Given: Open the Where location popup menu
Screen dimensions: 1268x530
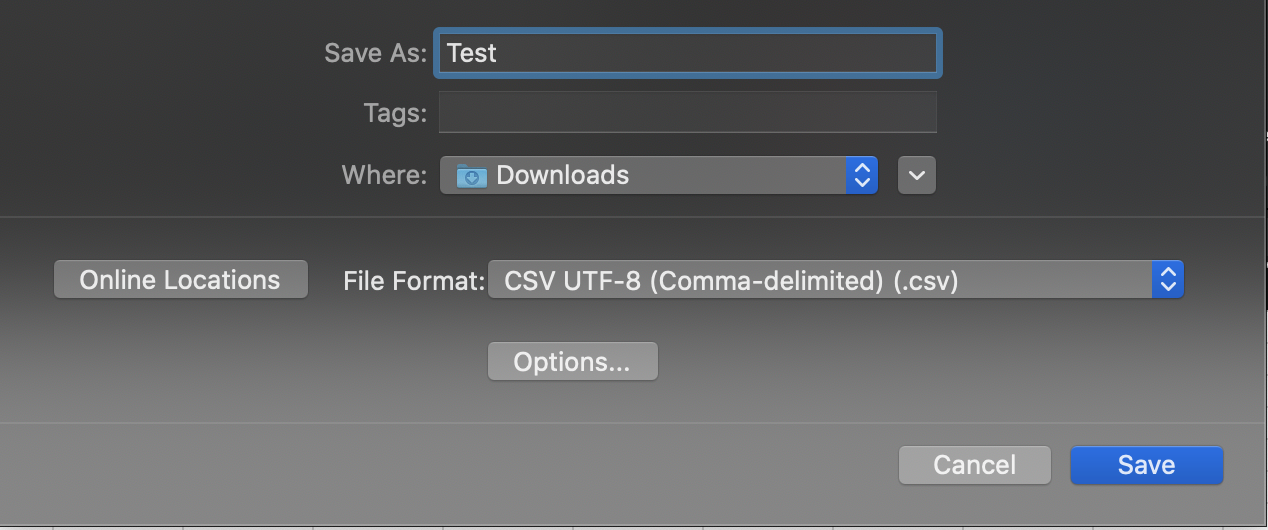Looking at the screenshot, I should [x=659, y=176].
